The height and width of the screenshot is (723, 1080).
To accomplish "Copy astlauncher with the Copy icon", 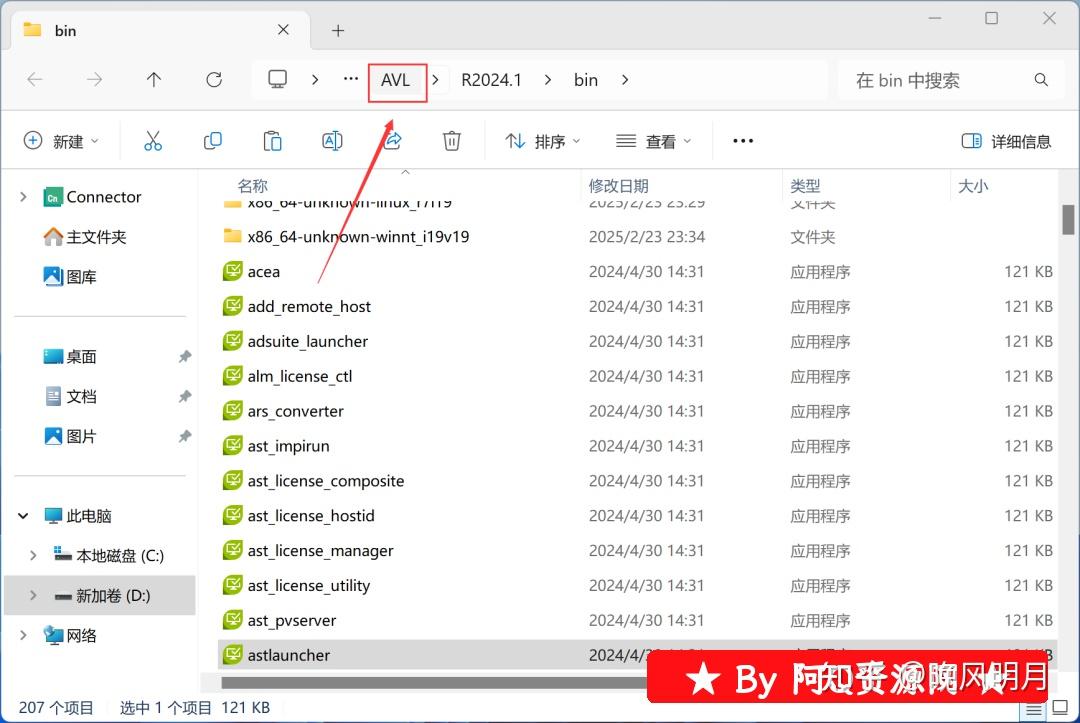I will (x=212, y=140).
